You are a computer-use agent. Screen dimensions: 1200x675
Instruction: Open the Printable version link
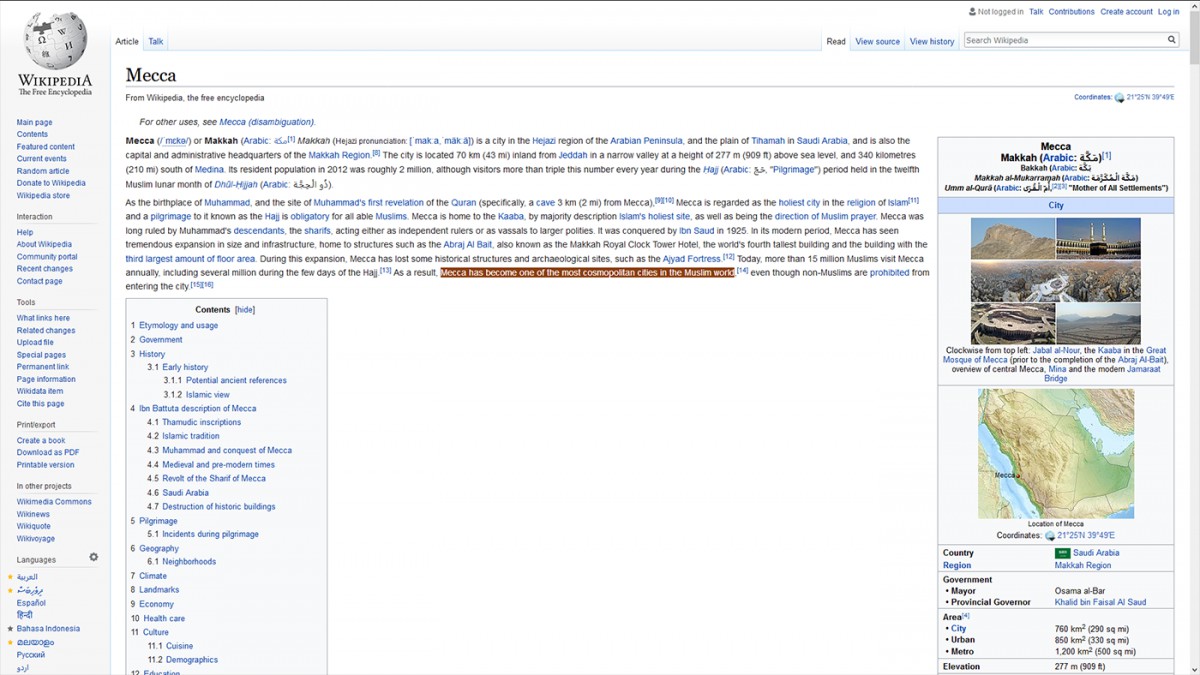pos(45,465)
